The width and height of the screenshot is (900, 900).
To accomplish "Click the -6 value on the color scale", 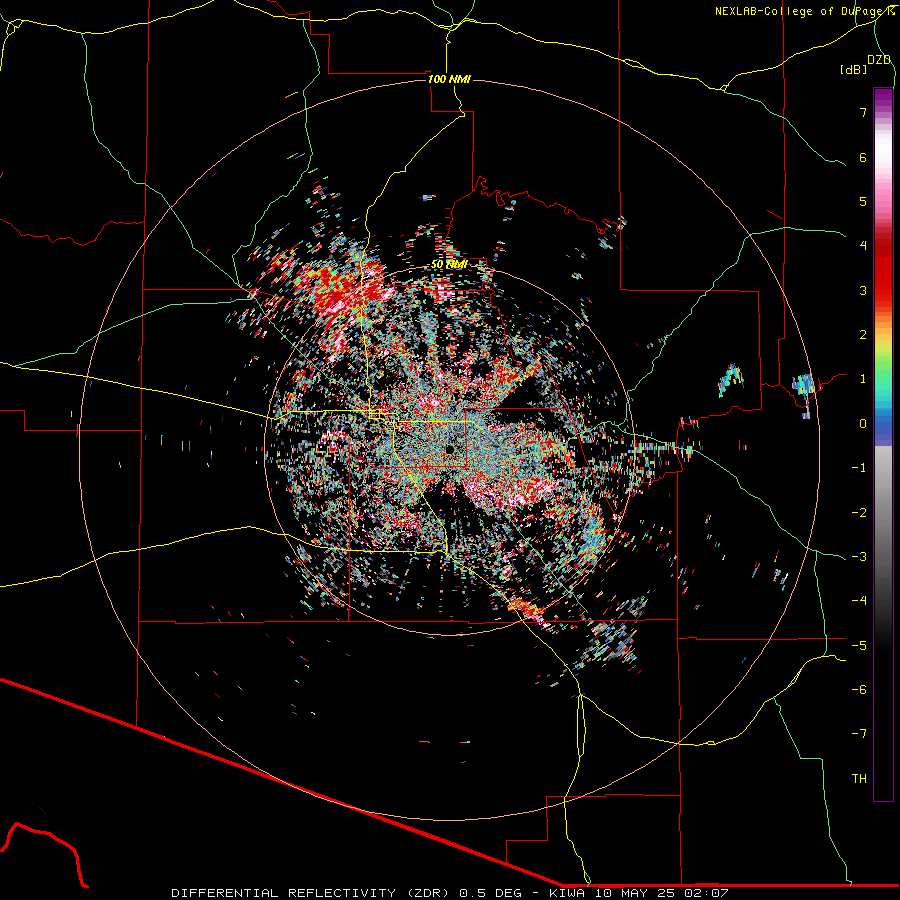I will click(859, 689).
